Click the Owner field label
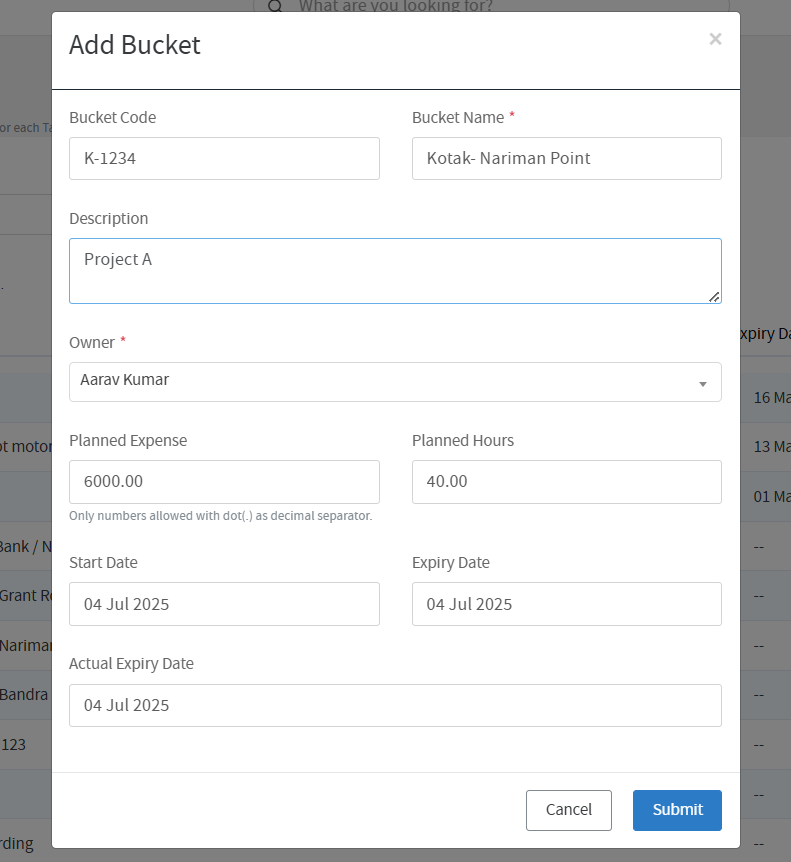 click(x=92, y=342)
